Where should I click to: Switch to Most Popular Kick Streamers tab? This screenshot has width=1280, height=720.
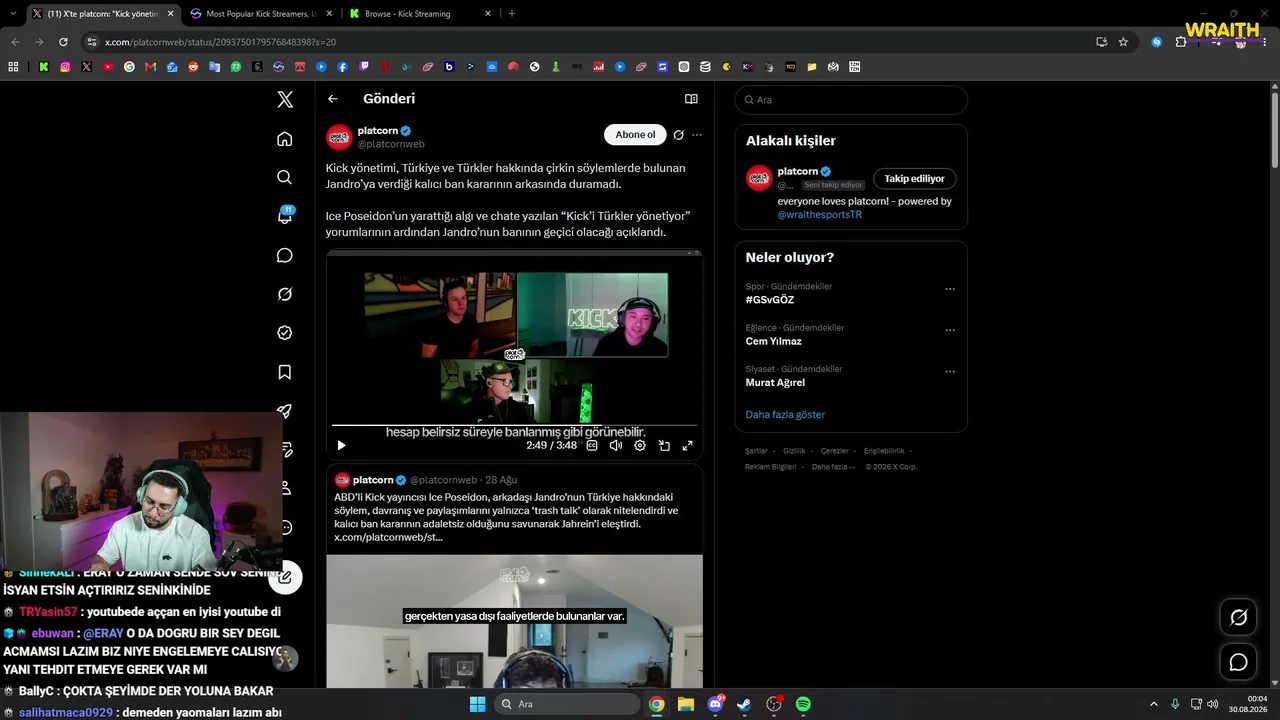point(261,14)
